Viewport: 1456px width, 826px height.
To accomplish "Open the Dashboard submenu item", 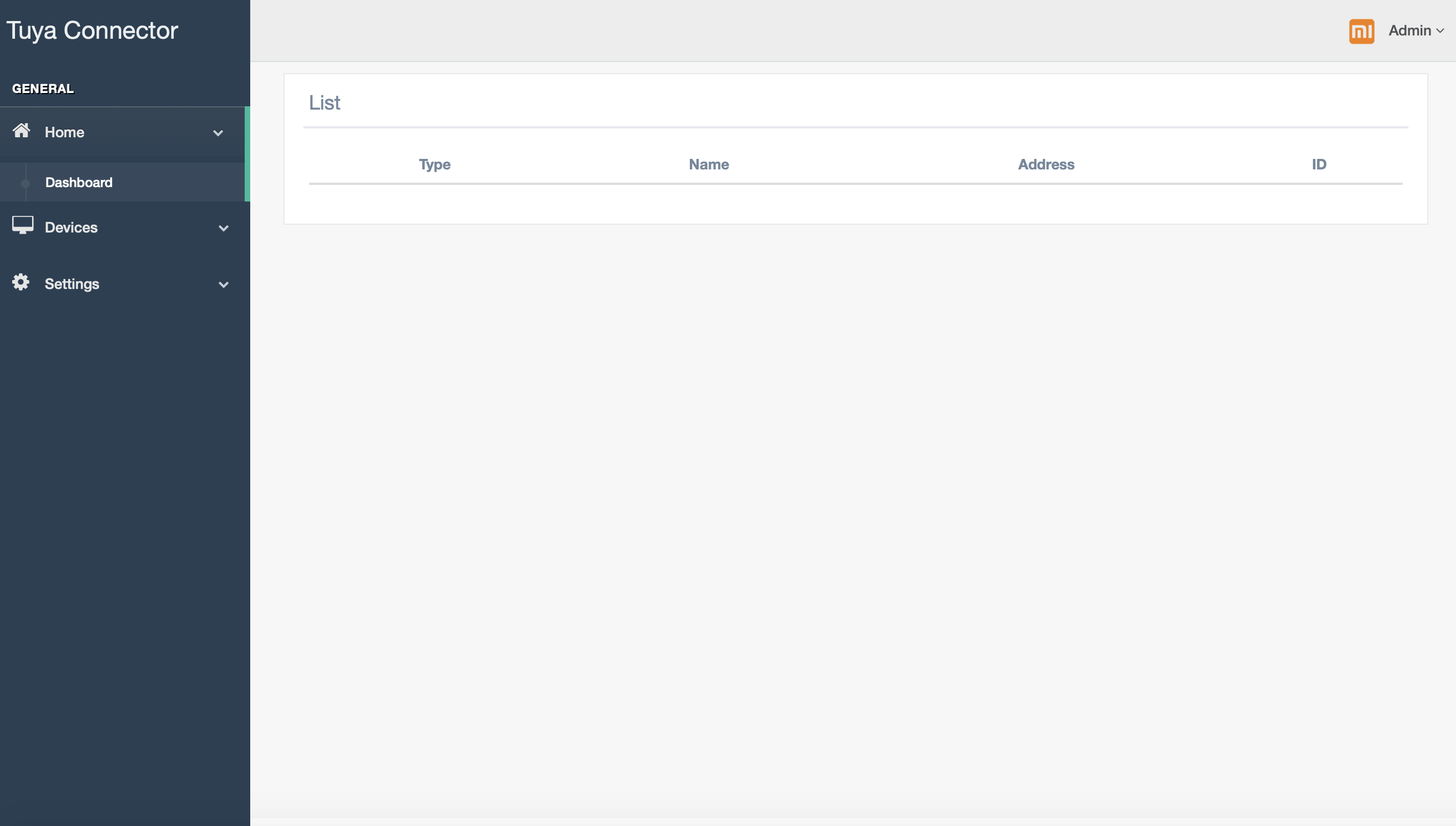I will (x=79, y=183).
